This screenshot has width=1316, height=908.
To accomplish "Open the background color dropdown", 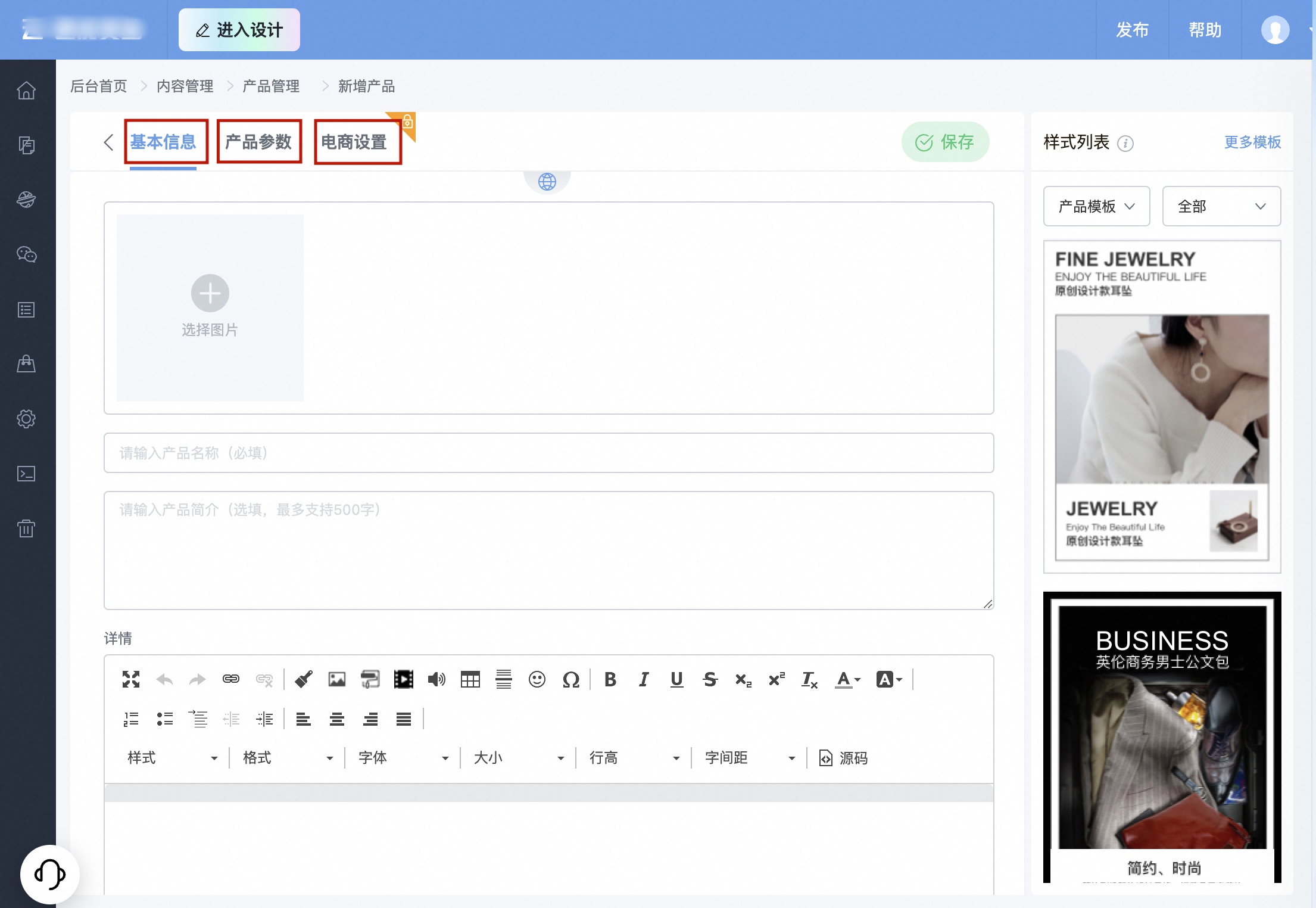I will tap(890, 679).
